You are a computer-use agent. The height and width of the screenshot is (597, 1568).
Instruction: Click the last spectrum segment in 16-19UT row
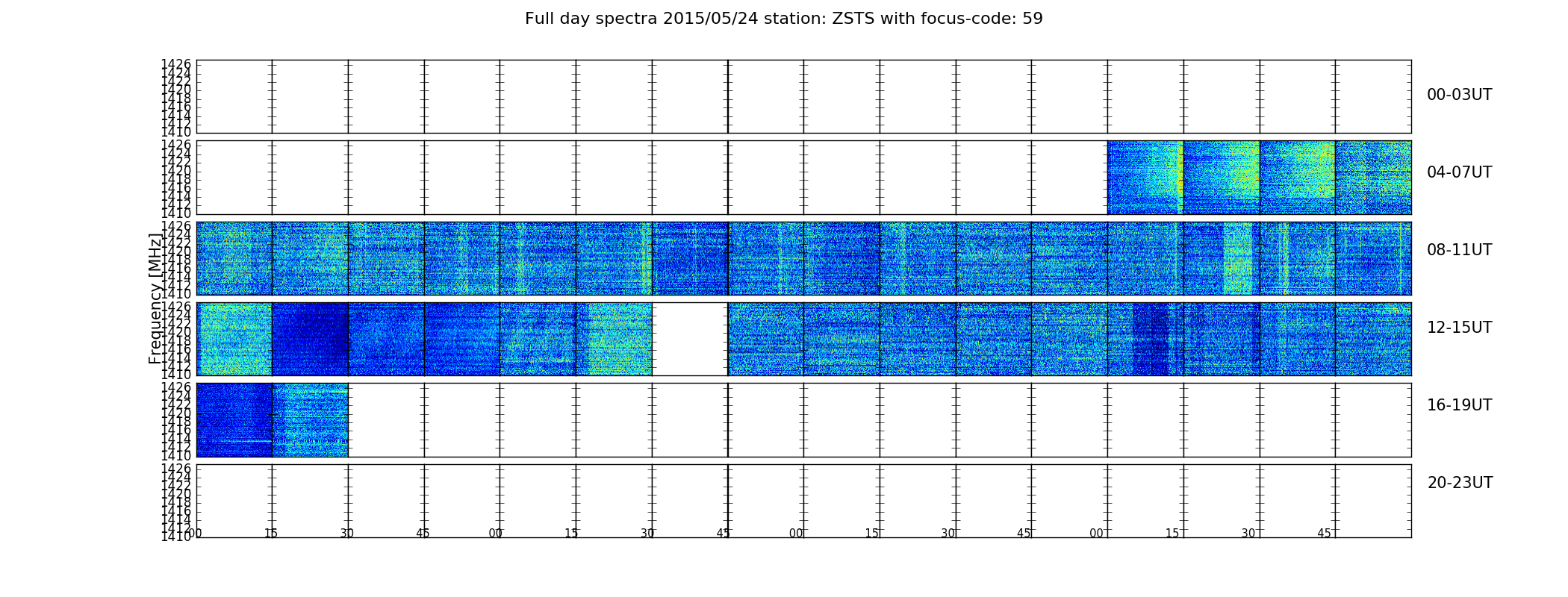pos(310,420)
